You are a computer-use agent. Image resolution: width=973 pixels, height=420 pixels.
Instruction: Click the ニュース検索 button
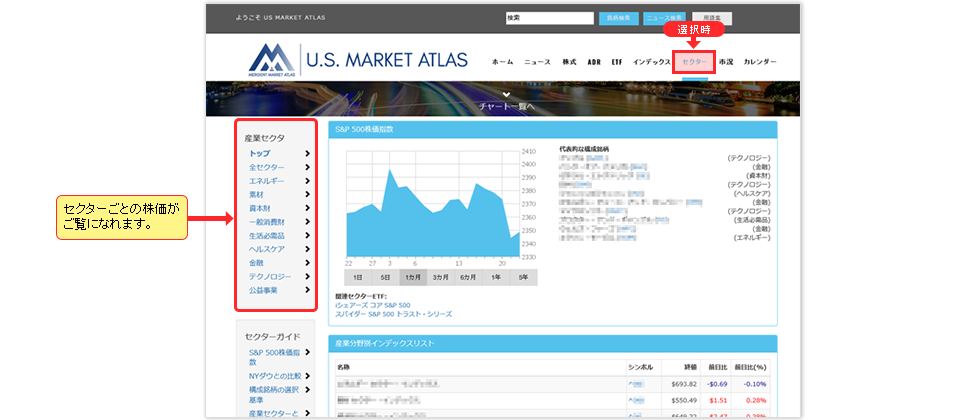(x=665, y=18)
